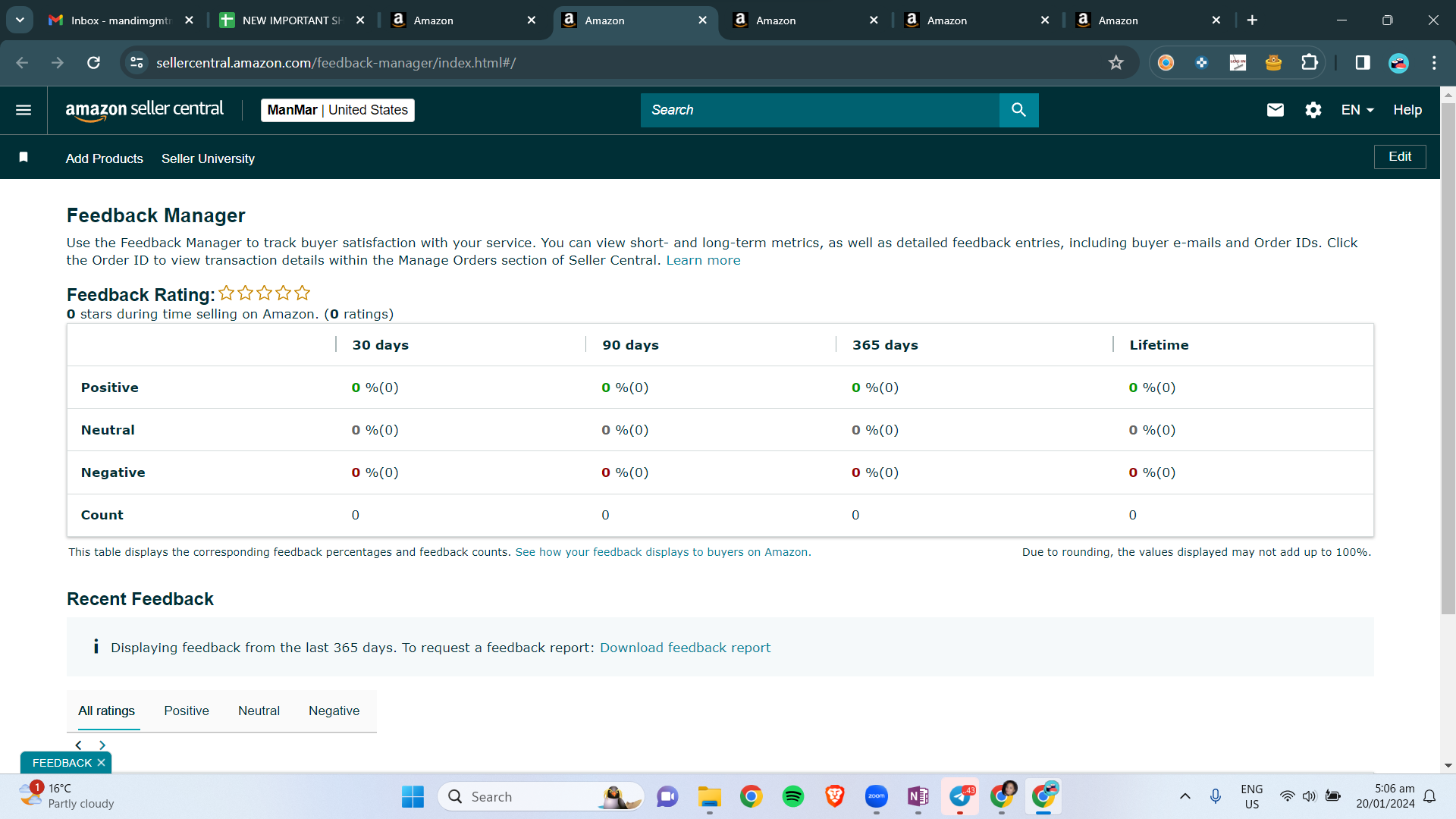This screenshot has width=1456, height=819.
Task: Click in the Seller Central search field
Action: pyautogui.click(x=820, y=110)
